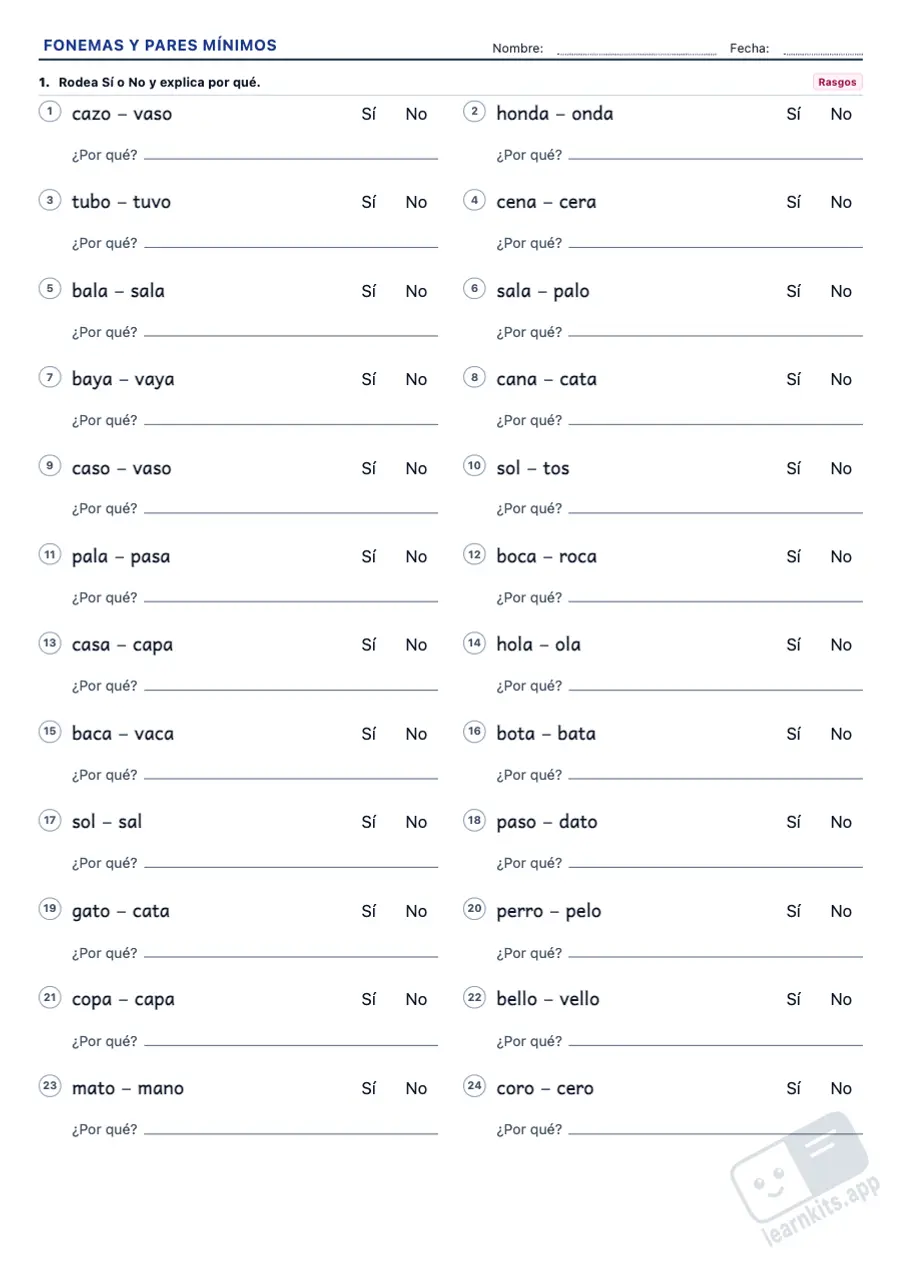Image resolution: width=900 pixels, height=1269 pixels.
Task: Select Sí for cazo – vaso
Action: click(x=369, y=114)
